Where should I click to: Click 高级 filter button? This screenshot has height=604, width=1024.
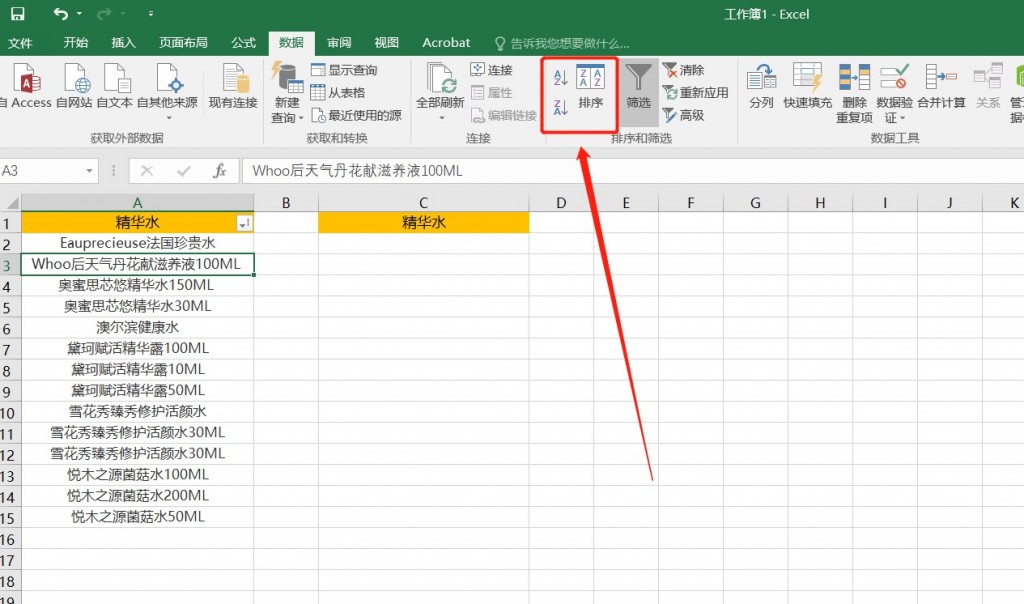pyautogui.click(x=683, y=116)
